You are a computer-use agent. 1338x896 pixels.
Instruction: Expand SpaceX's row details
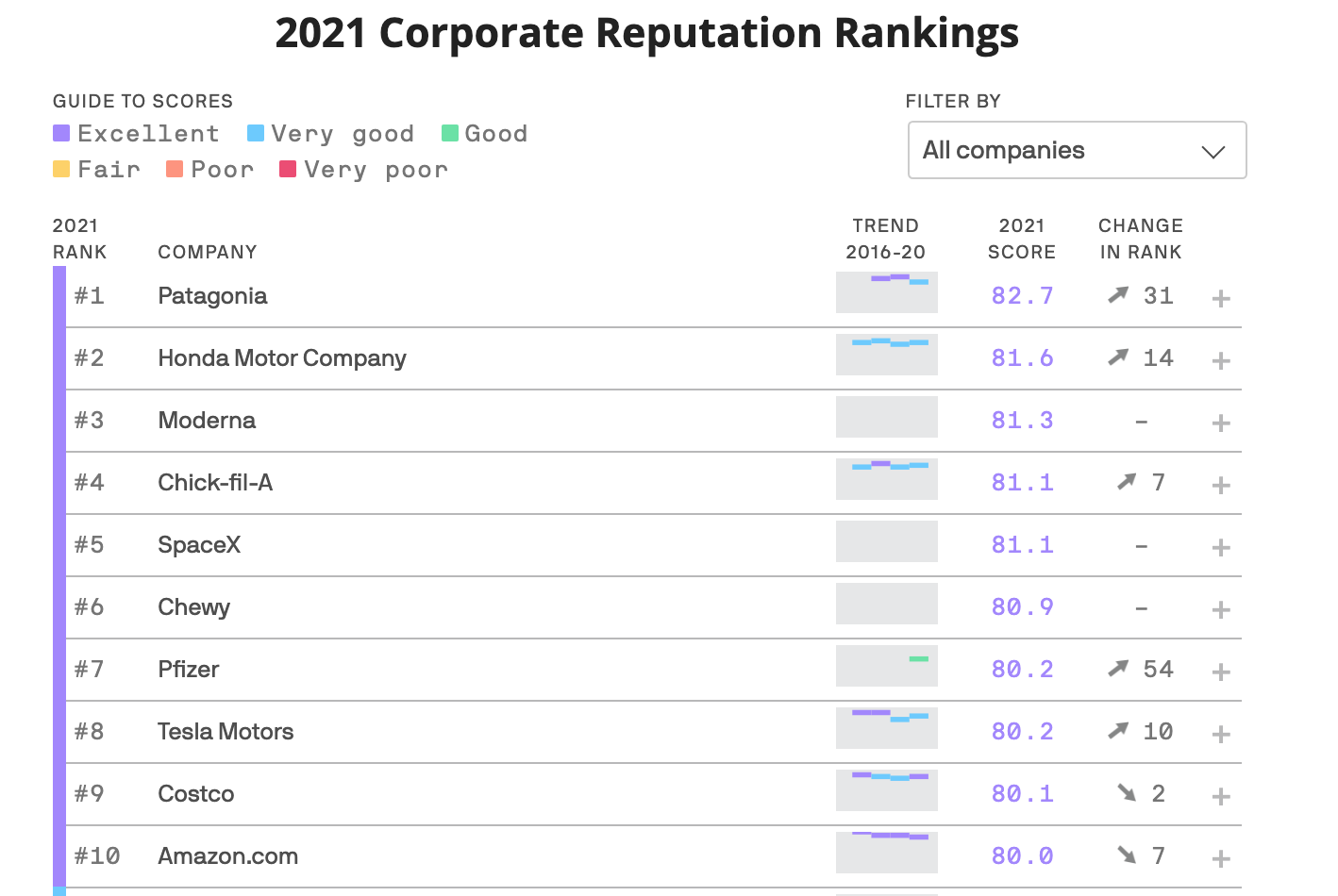pos(1220,547)
